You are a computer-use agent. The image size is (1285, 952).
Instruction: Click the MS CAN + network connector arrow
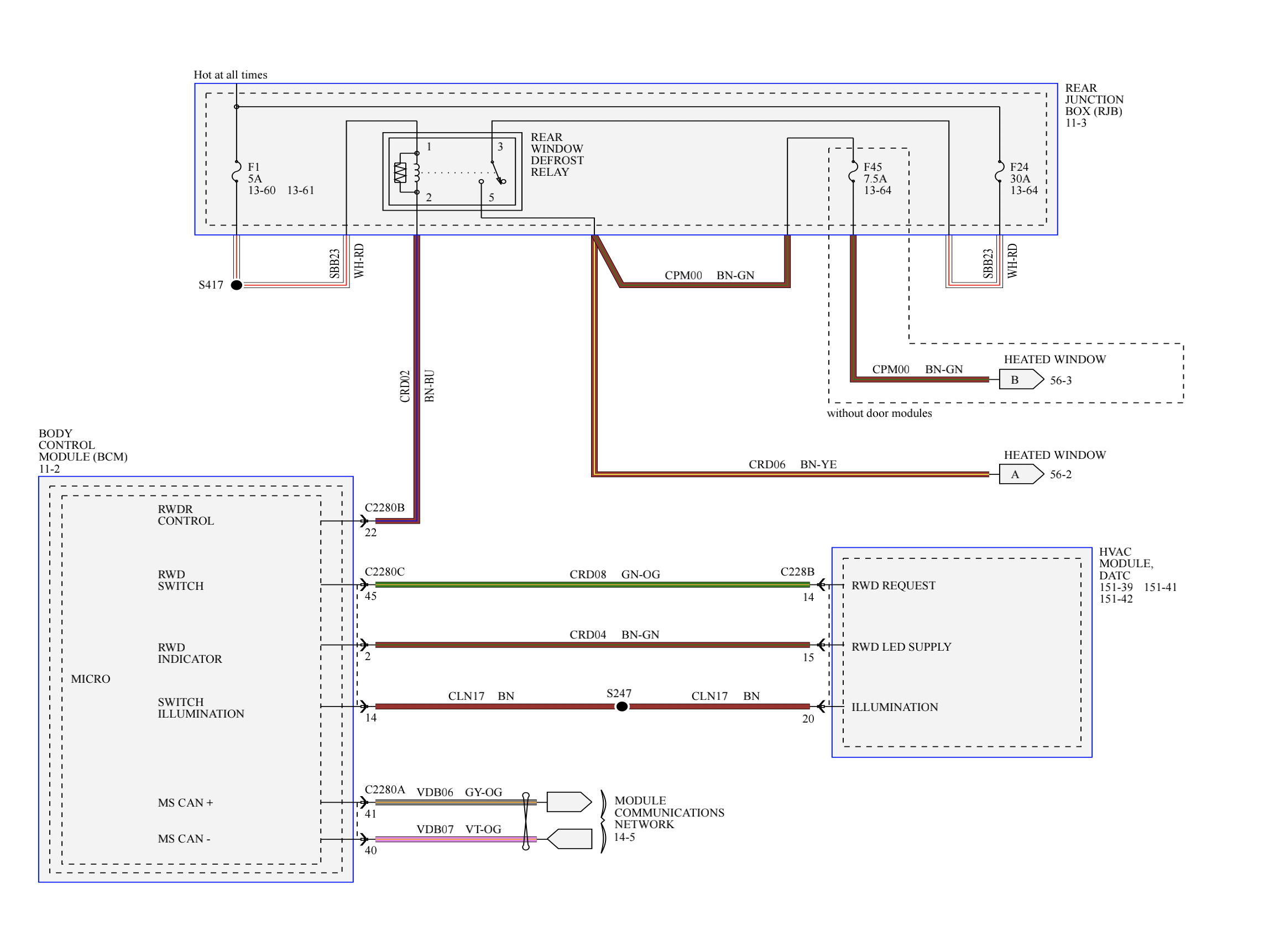569,802
